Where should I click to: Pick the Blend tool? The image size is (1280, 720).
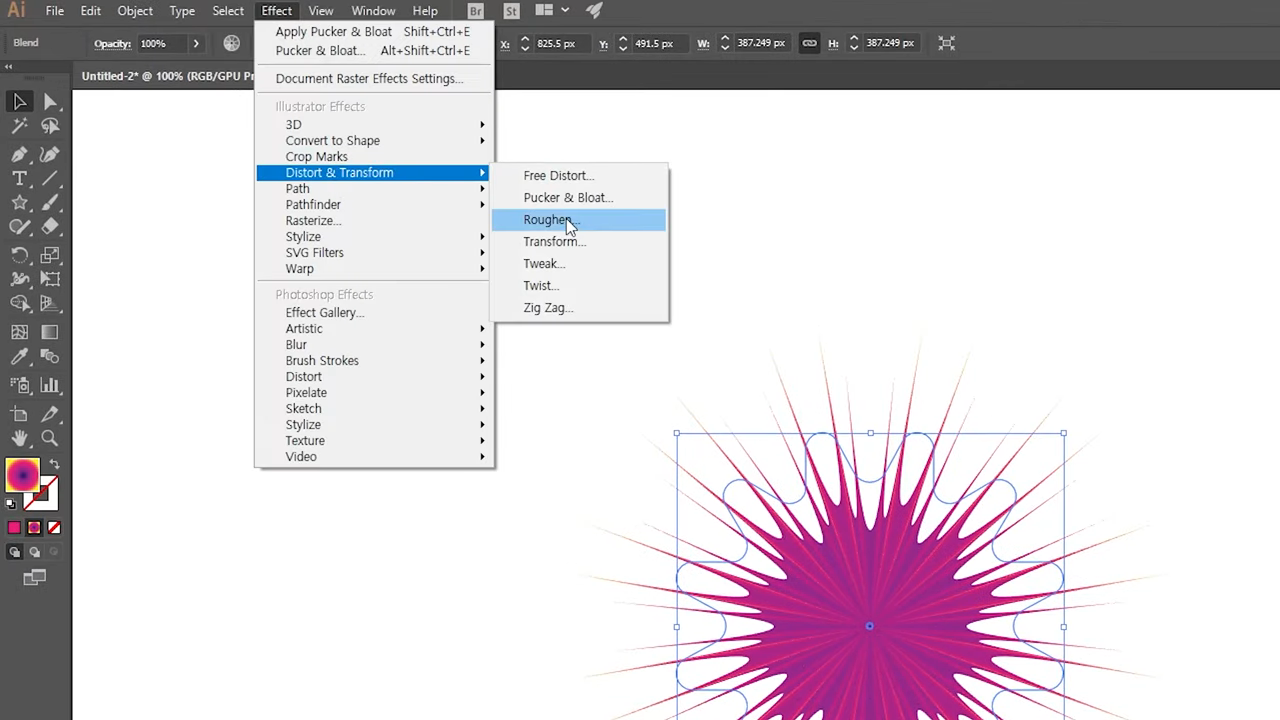click(x=51, y=357)
